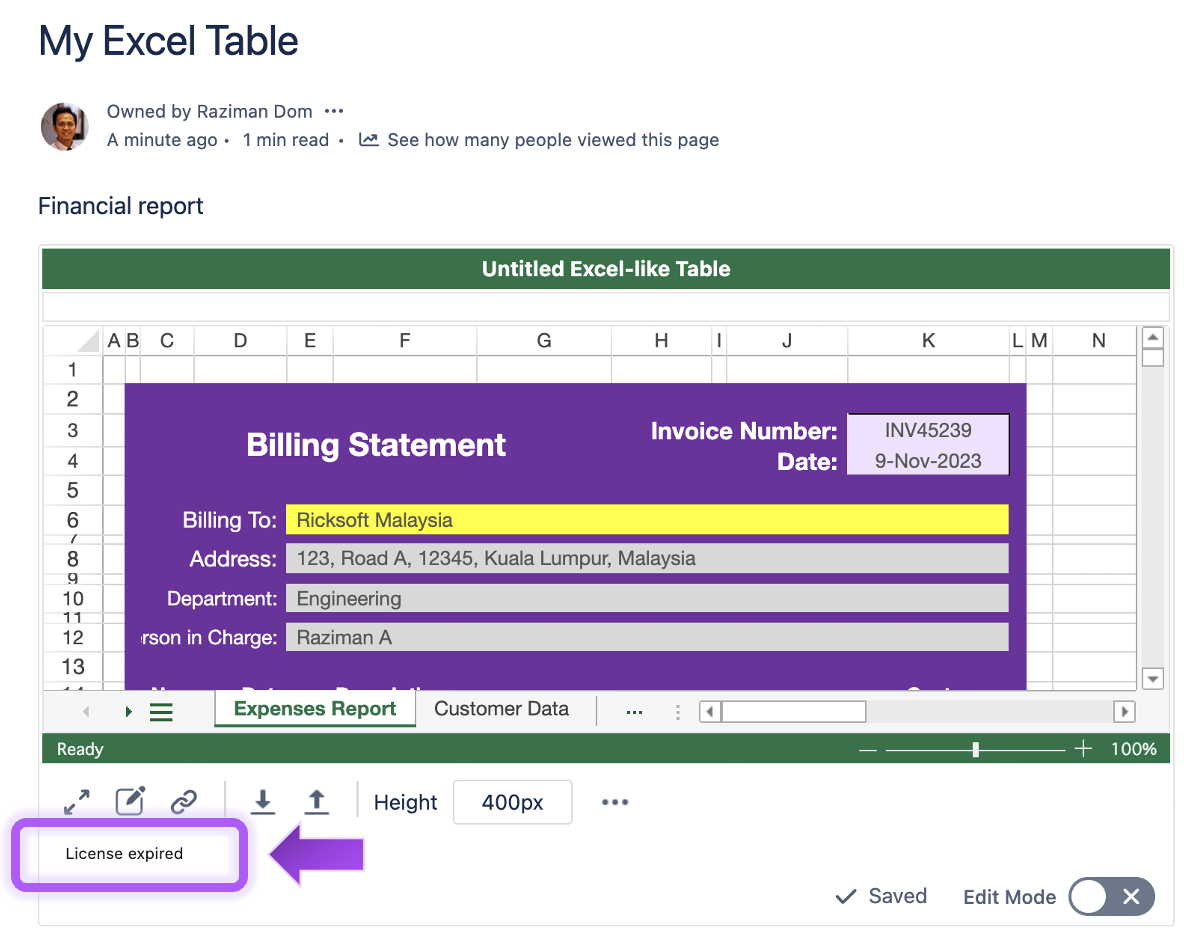This screenshot has height=944, width=1194.
Task: Click the page views chart icon
Action: 368,139
